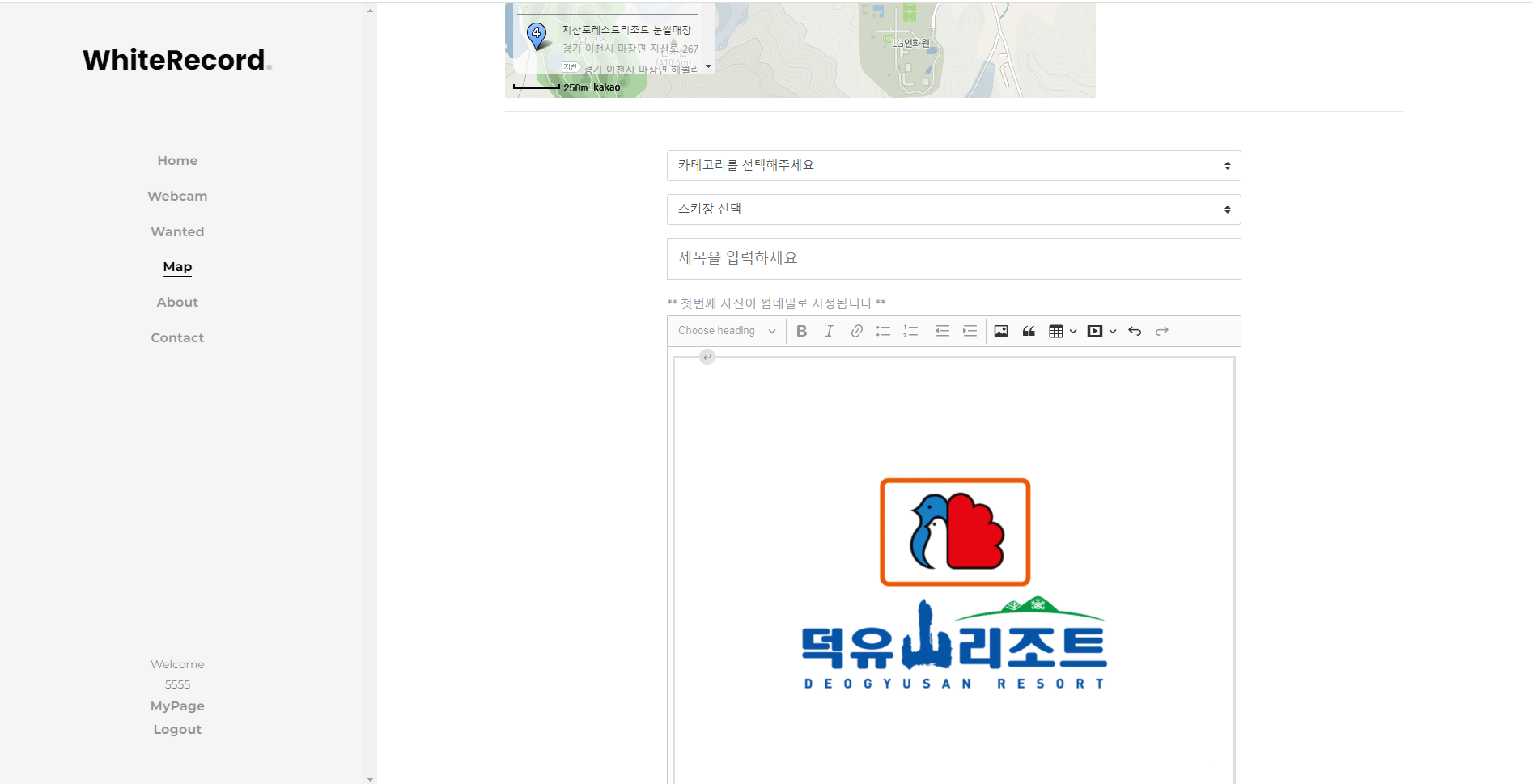Click the LG인화원 map label

(x=910, y=43)
